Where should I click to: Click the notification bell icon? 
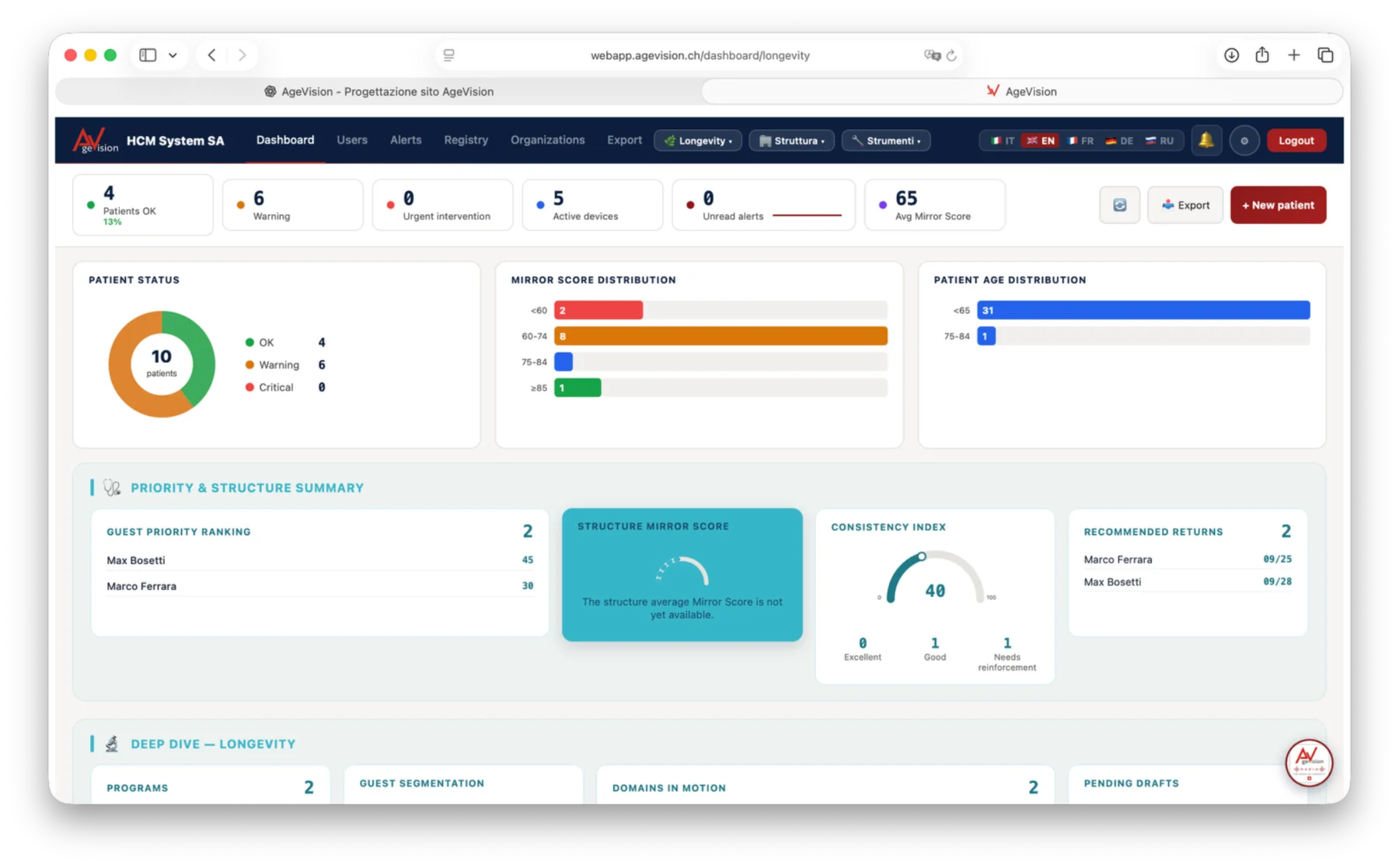click(x=1206, y=141)
